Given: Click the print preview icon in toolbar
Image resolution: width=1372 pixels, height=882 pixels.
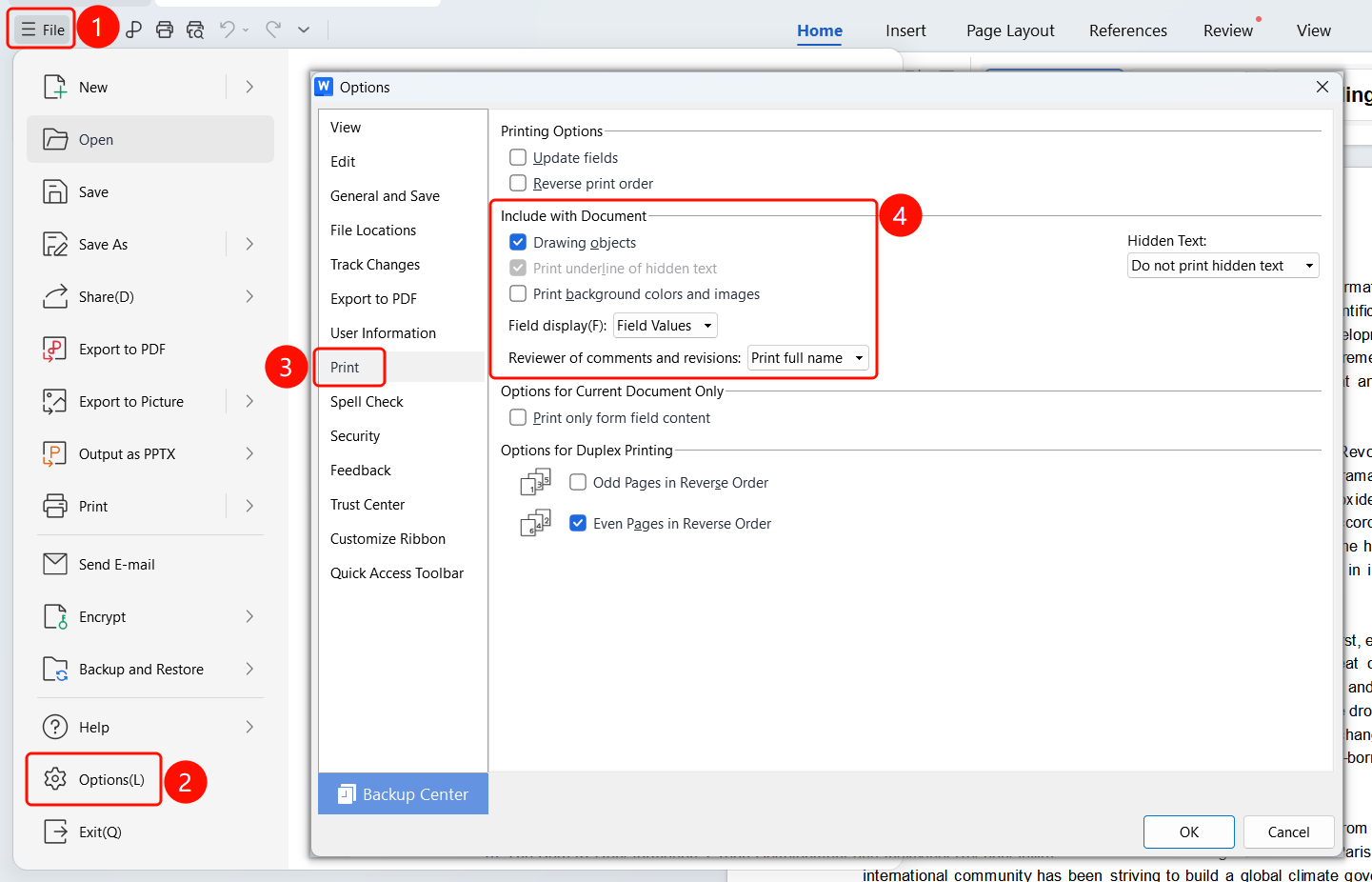Looking at the screenshot, I should [x=195, y=30].
